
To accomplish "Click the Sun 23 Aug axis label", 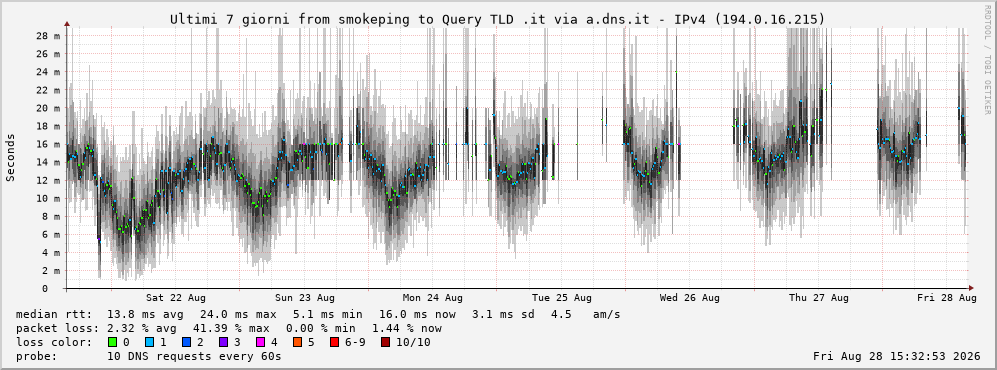I will (305, 298).
